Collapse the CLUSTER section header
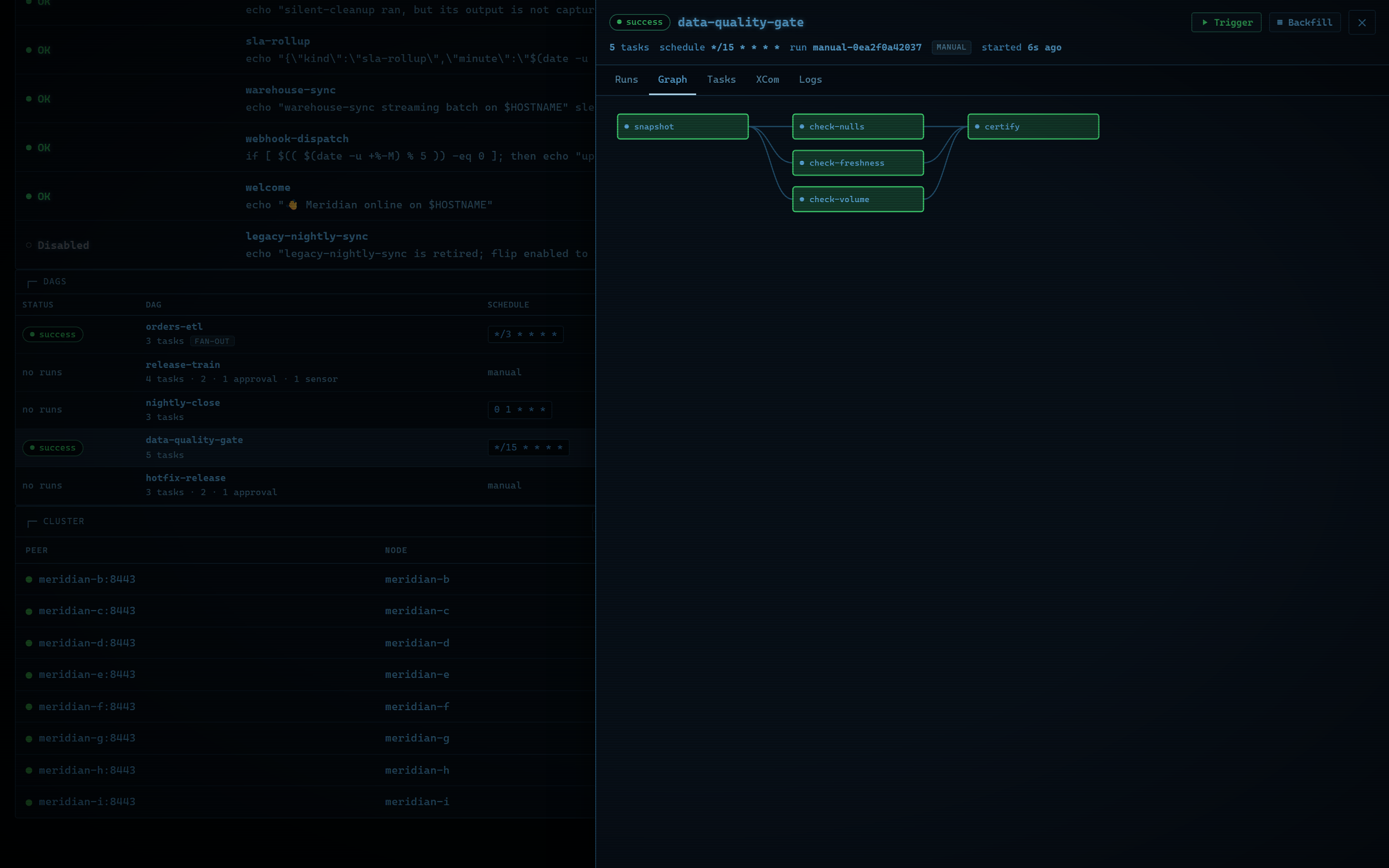The image size is (1389, 868). (56, 521)
